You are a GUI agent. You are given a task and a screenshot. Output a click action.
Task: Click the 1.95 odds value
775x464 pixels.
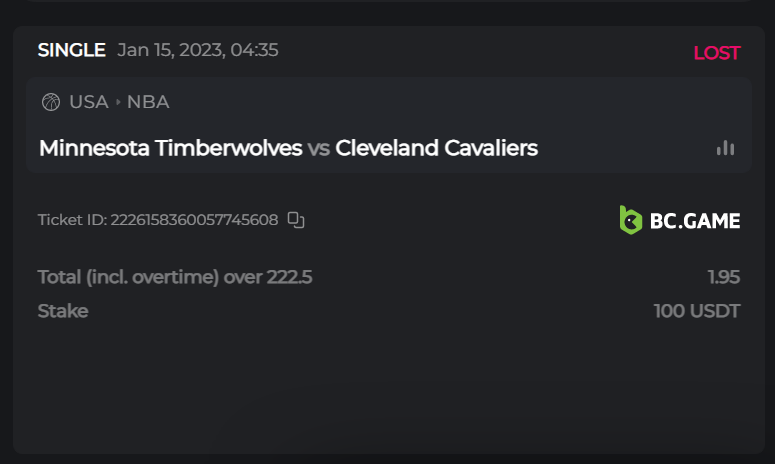pyautogui.click(x=723, y=277)
